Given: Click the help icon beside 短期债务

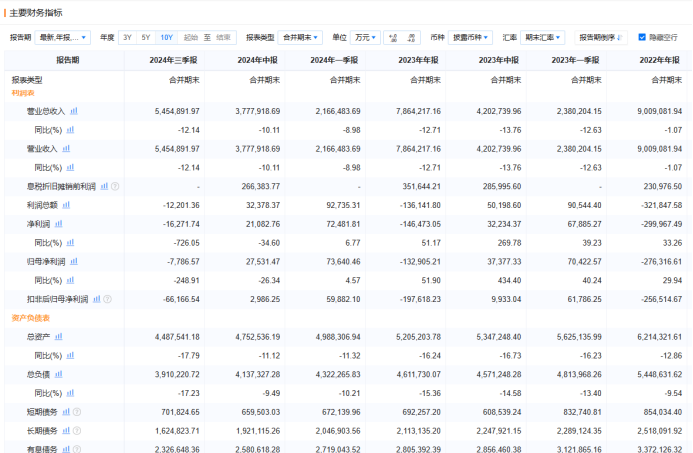Looking at the screenshot, I should pos(76,411).
